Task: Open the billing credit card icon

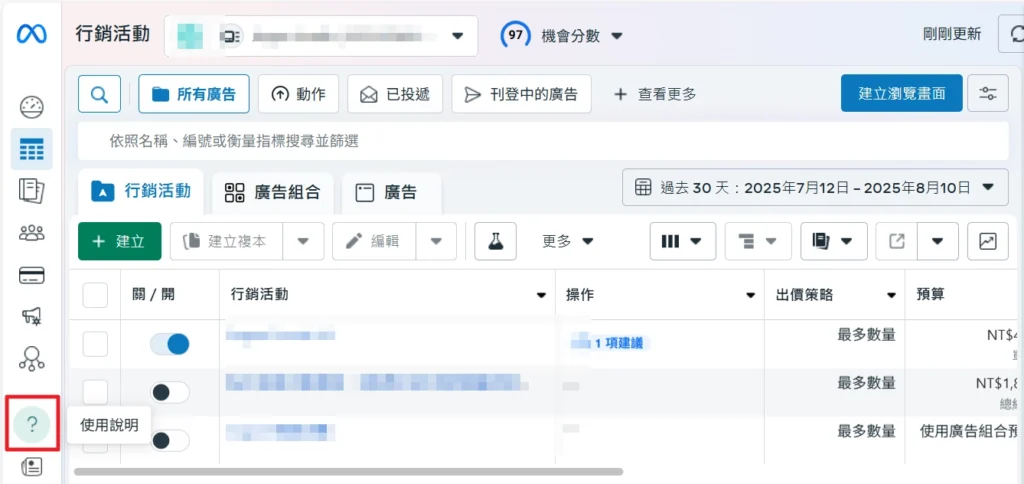Action: [x=31, y=276]
